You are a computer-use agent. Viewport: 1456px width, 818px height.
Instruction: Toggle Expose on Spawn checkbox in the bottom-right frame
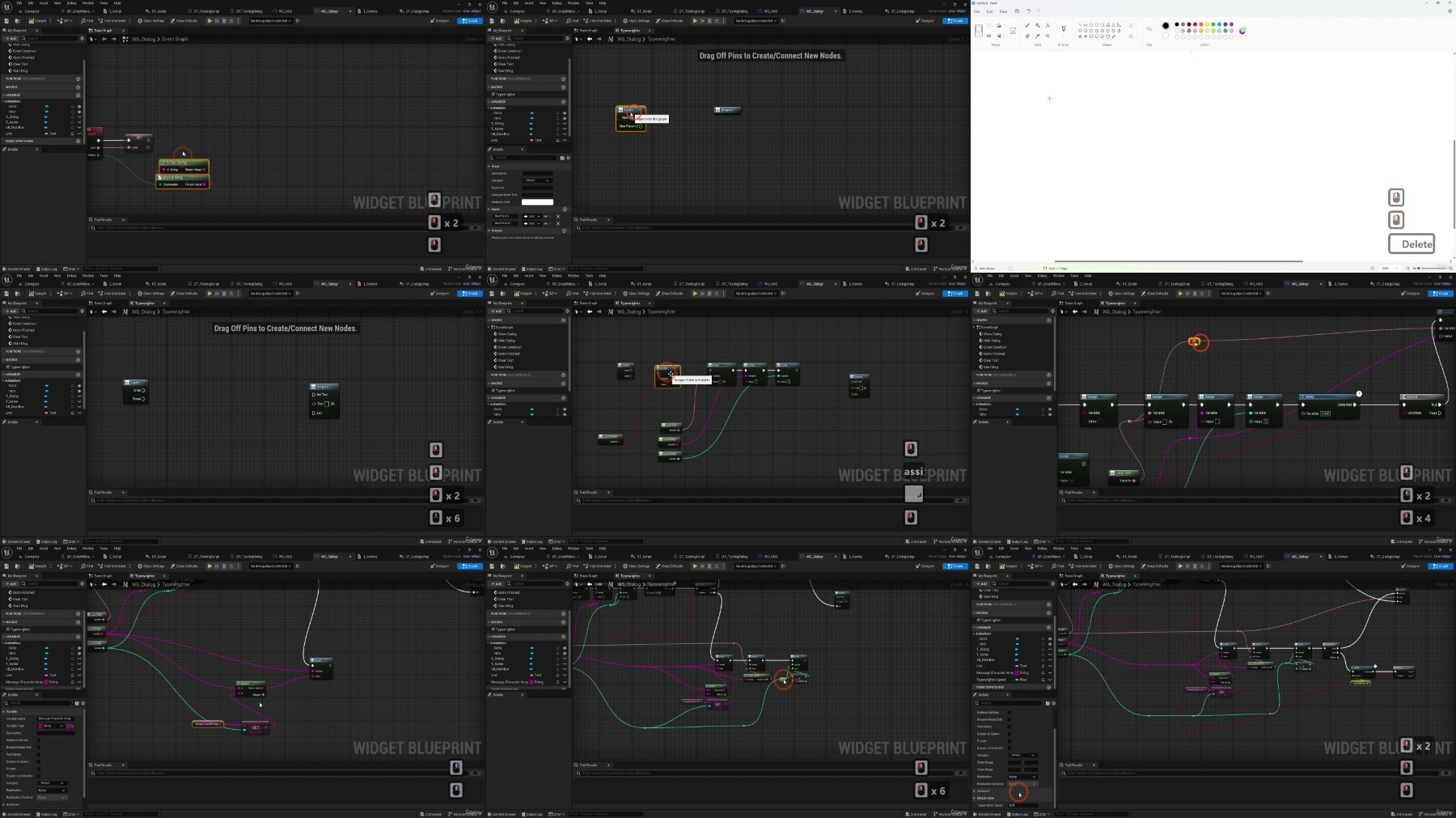pos(1009,734)
